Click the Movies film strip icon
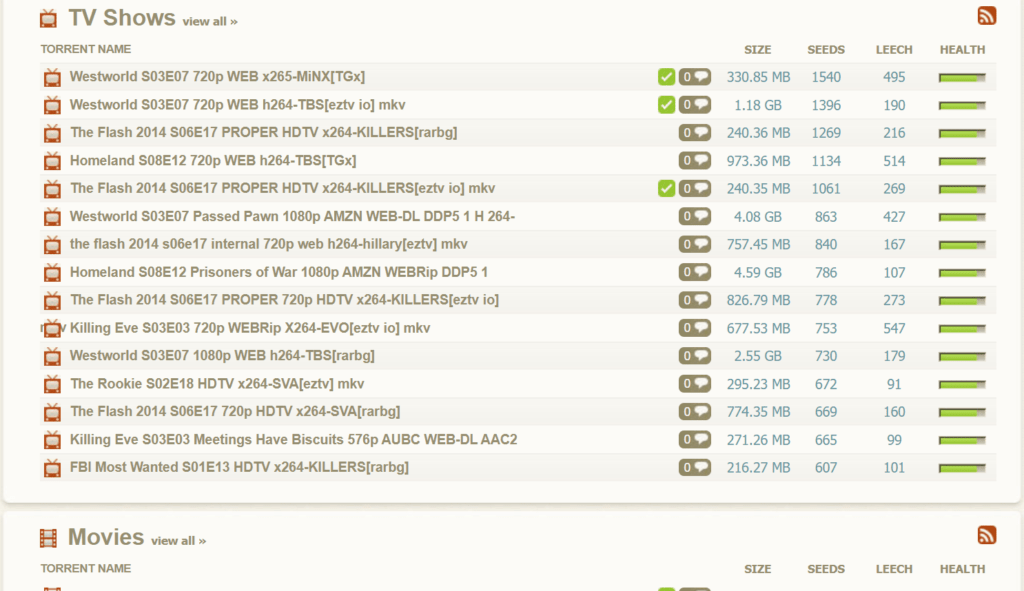The width and height of the screenshot is (1024, 591). pyautogui.click(x=48, y=538)
